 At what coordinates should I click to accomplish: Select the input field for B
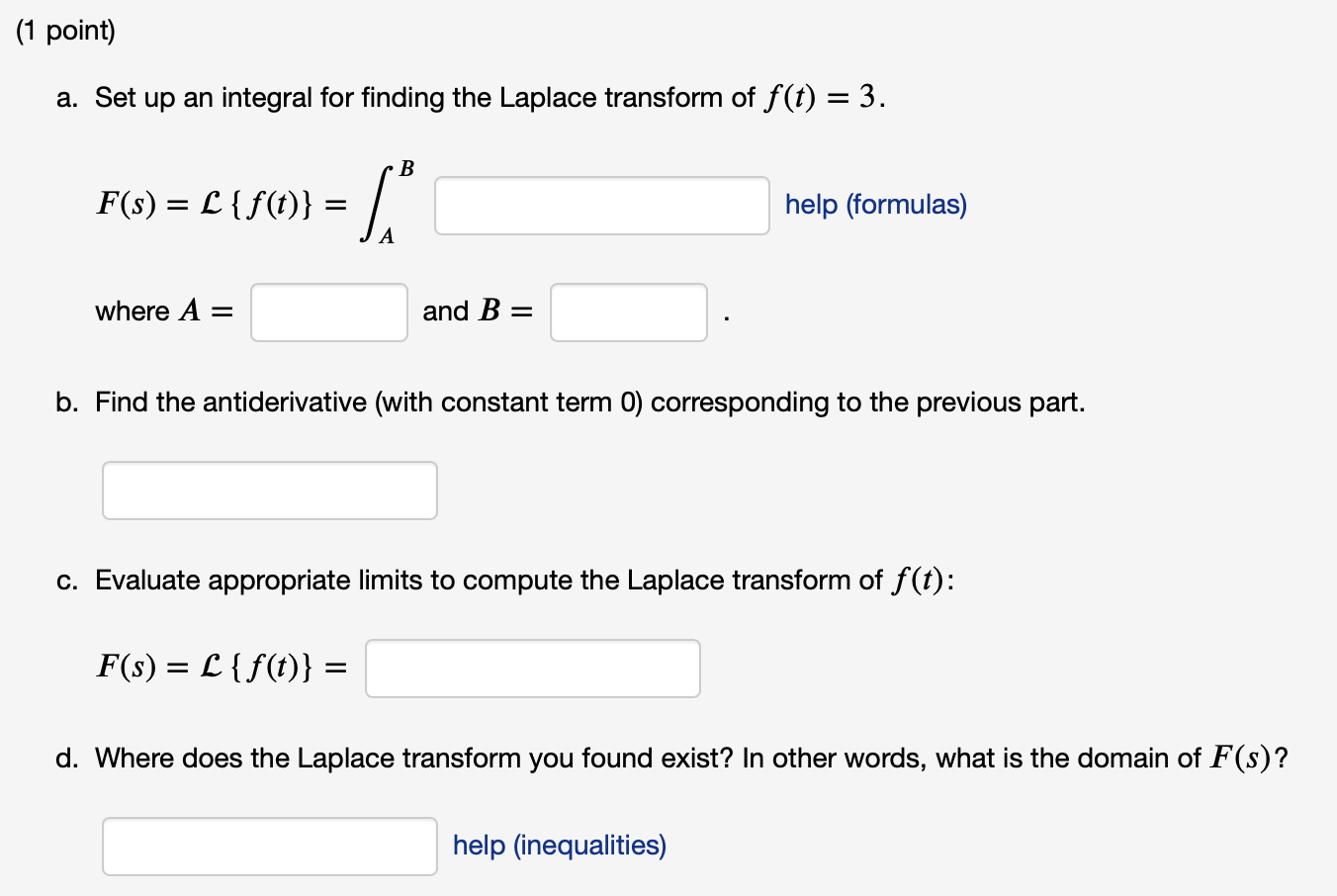pos(628,312)
